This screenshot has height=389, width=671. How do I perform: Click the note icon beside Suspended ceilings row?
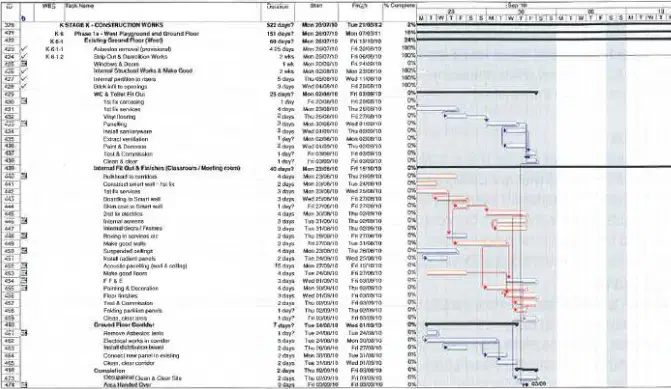24,251
